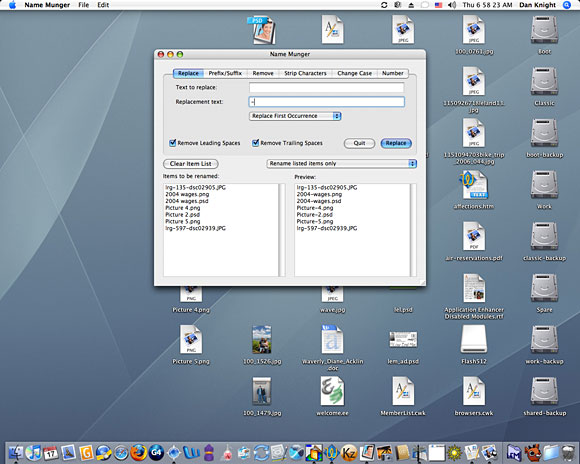This screenshot has height=464, width=580.
Task: Select 2004 wages.png in items list
Action: coord(187,194)
